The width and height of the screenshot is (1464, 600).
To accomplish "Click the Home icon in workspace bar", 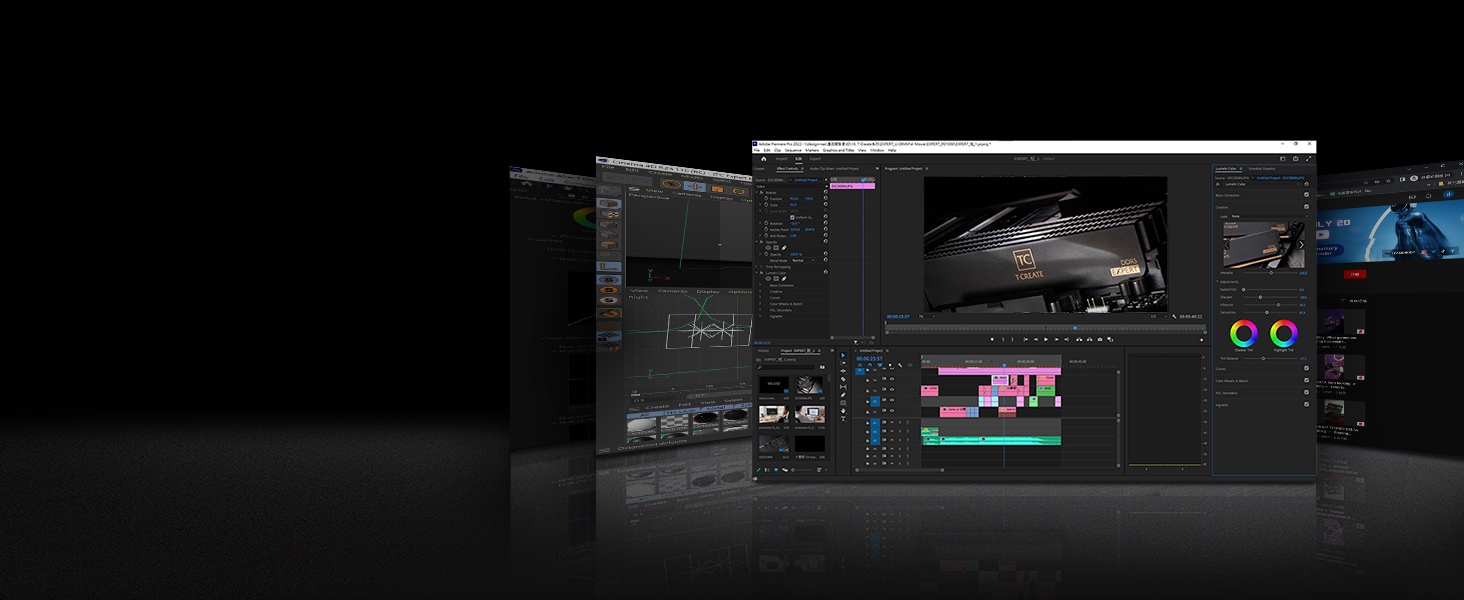I will 763,158.
